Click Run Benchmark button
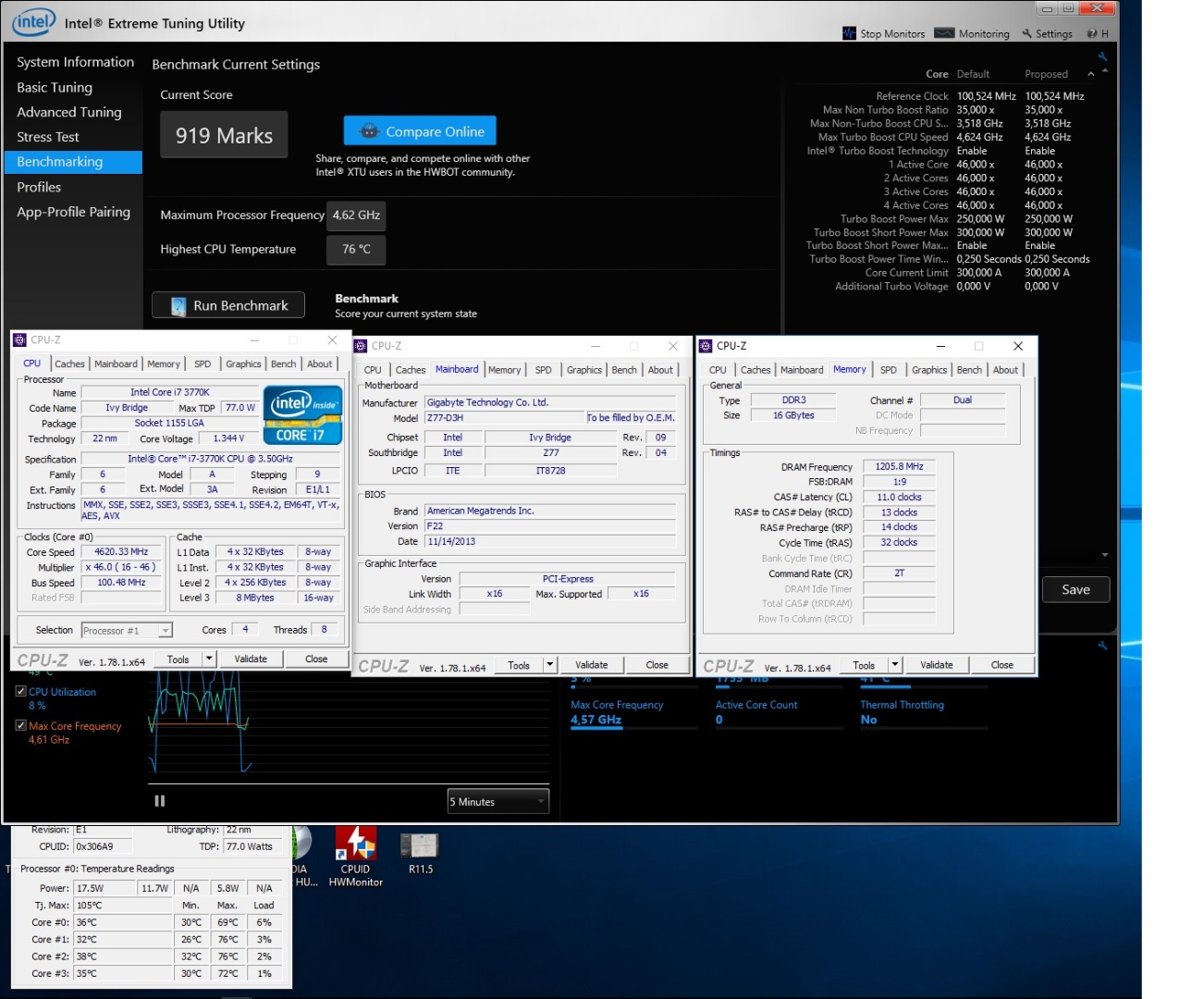1204x999 pixels. pos(228,305)
